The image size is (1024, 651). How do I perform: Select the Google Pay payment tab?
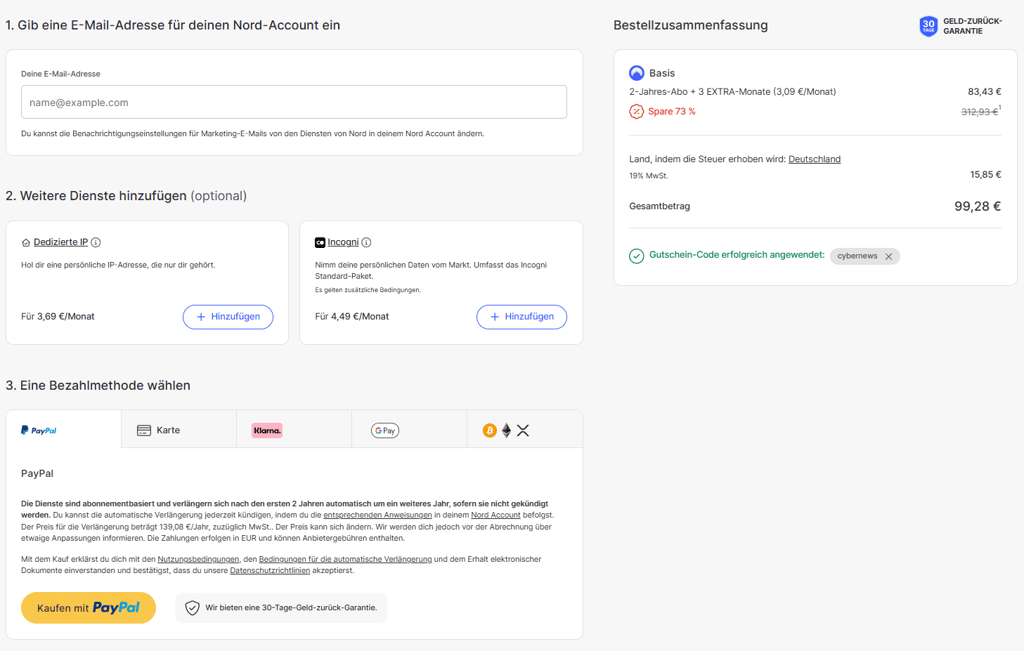[409, 430]
